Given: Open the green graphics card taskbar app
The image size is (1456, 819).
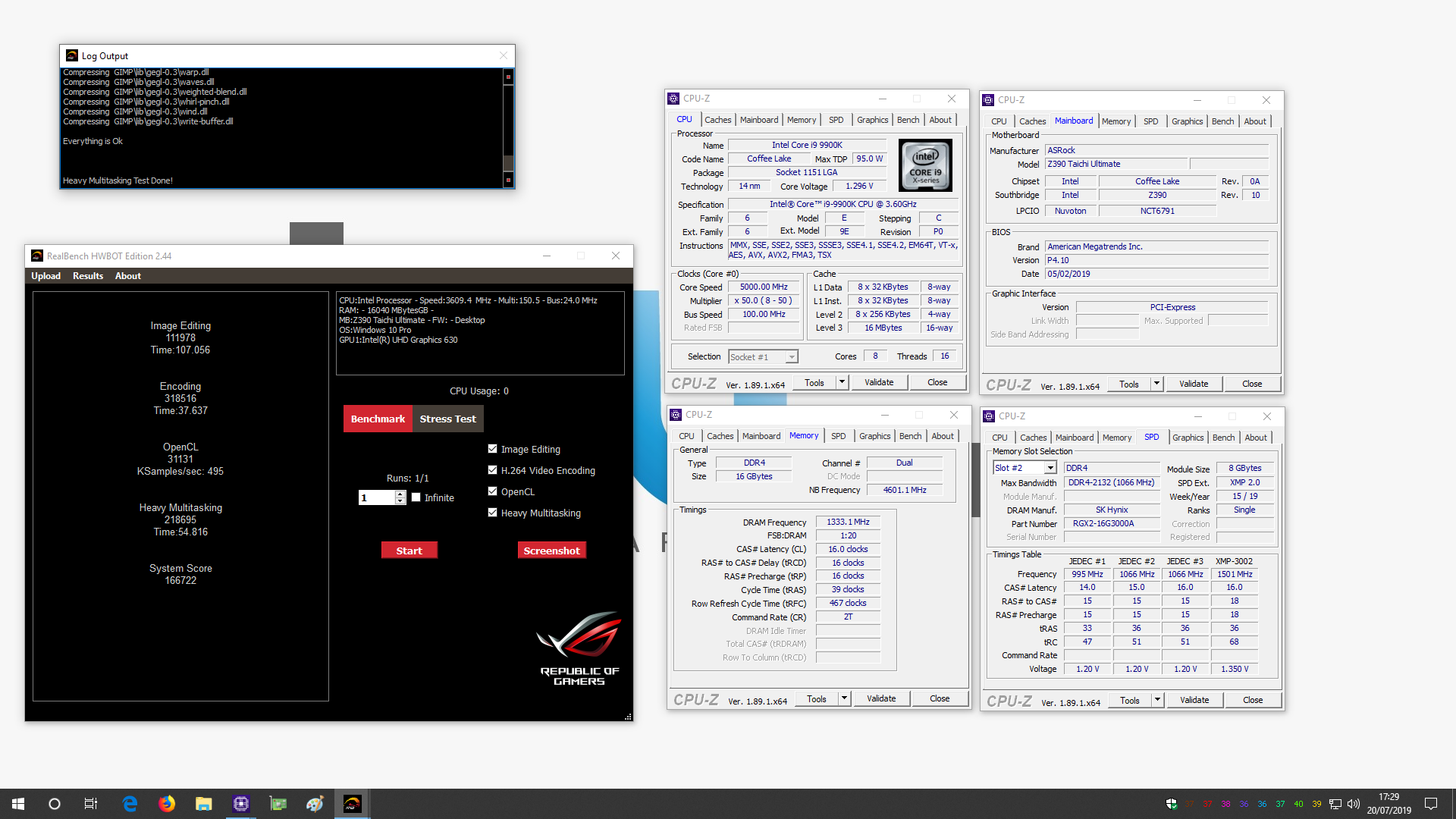Looking at the screenshot, I should click(x=278, y=804).
